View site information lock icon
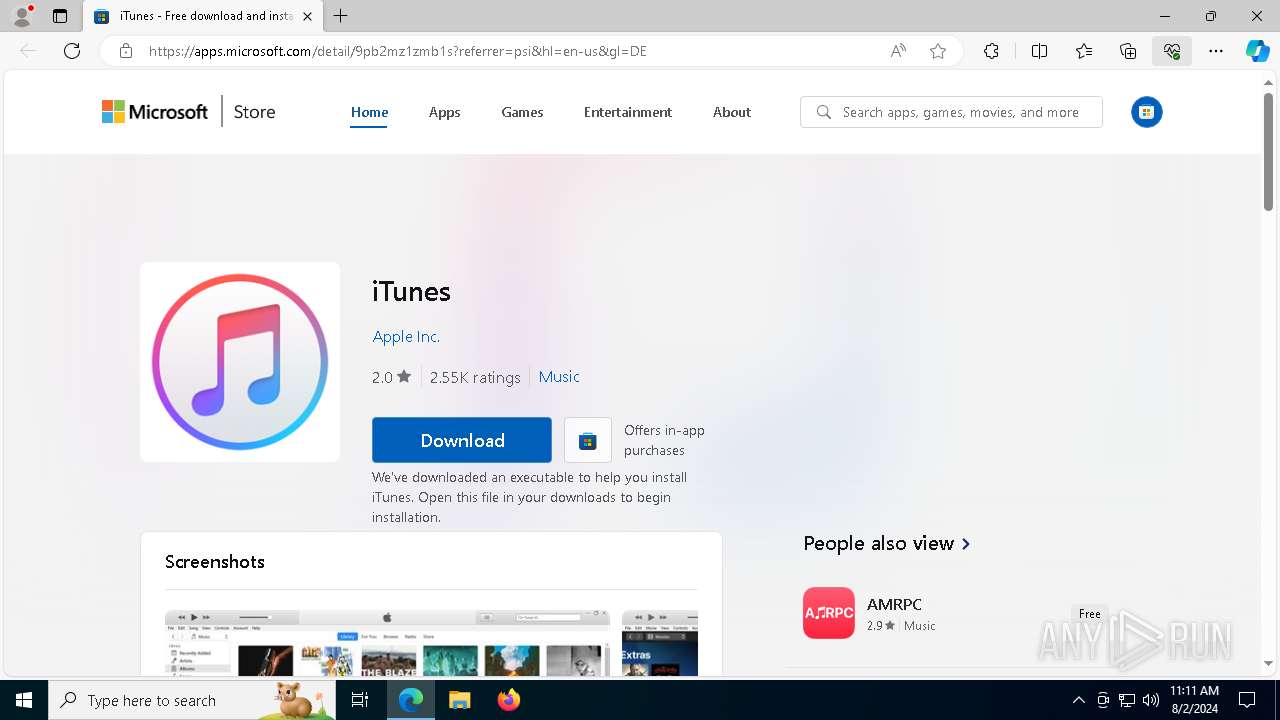This screenshot has height=720, width=1280. click(x=126, y=51)
